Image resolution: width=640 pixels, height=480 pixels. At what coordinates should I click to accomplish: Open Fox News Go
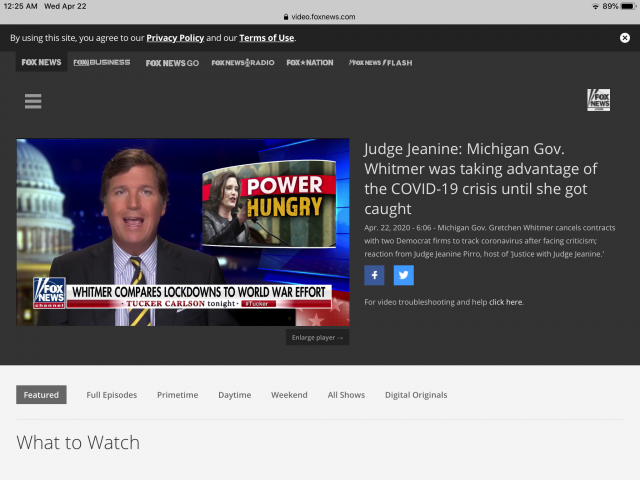click(172, 63)
